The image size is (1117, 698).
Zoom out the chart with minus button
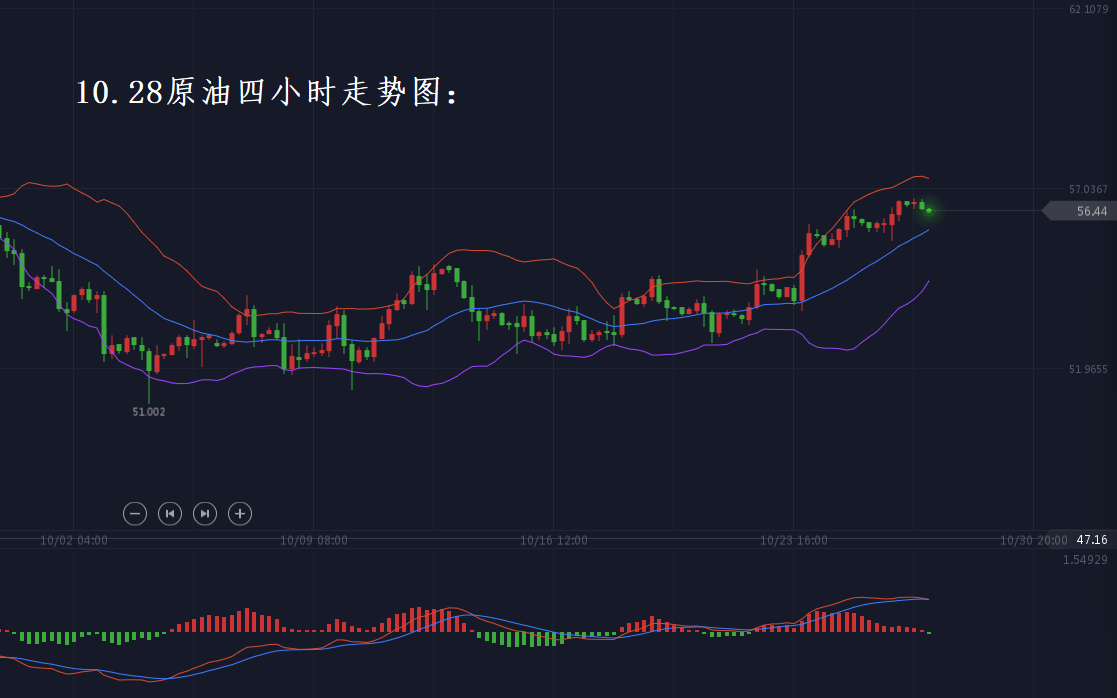[135, 514]
